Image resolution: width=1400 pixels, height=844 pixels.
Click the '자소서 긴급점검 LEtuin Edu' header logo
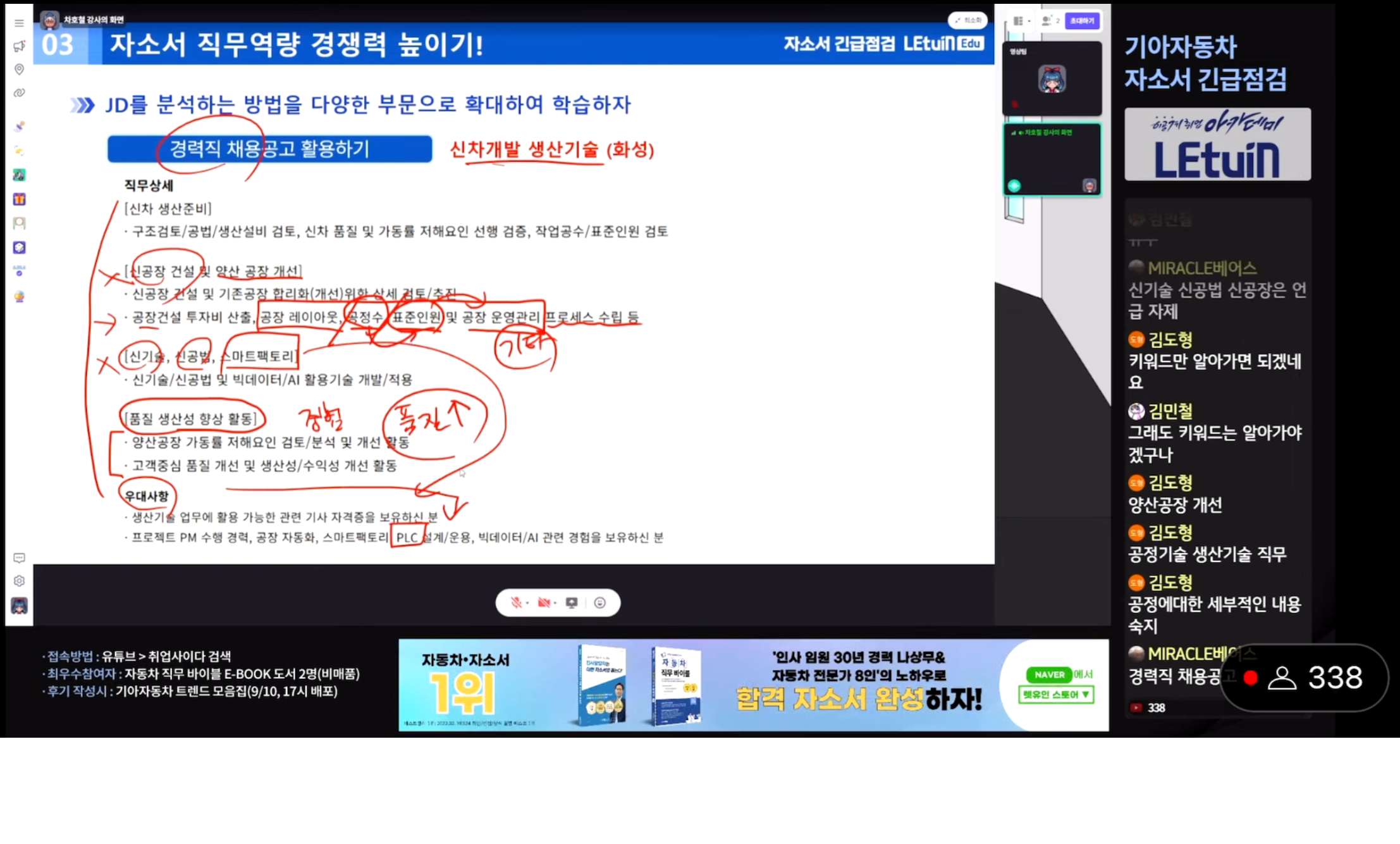point(884,44)
